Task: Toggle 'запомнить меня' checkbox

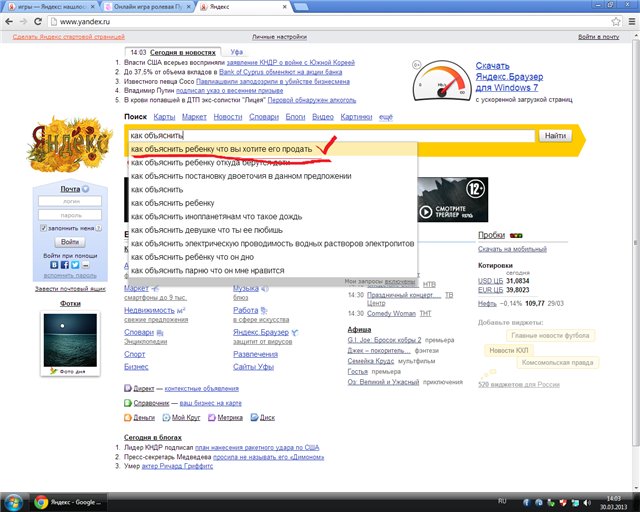Action: point(43,228)
